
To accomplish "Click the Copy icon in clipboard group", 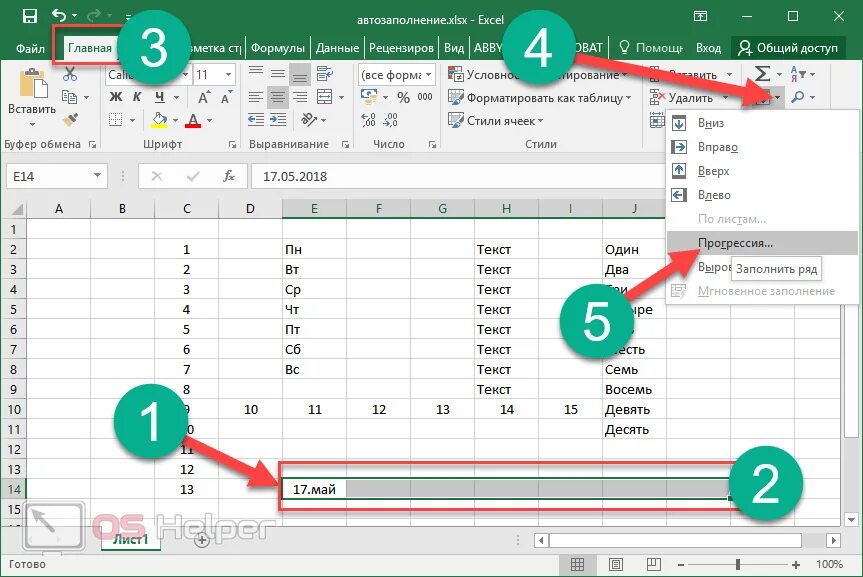I will [x=69, y=97].
